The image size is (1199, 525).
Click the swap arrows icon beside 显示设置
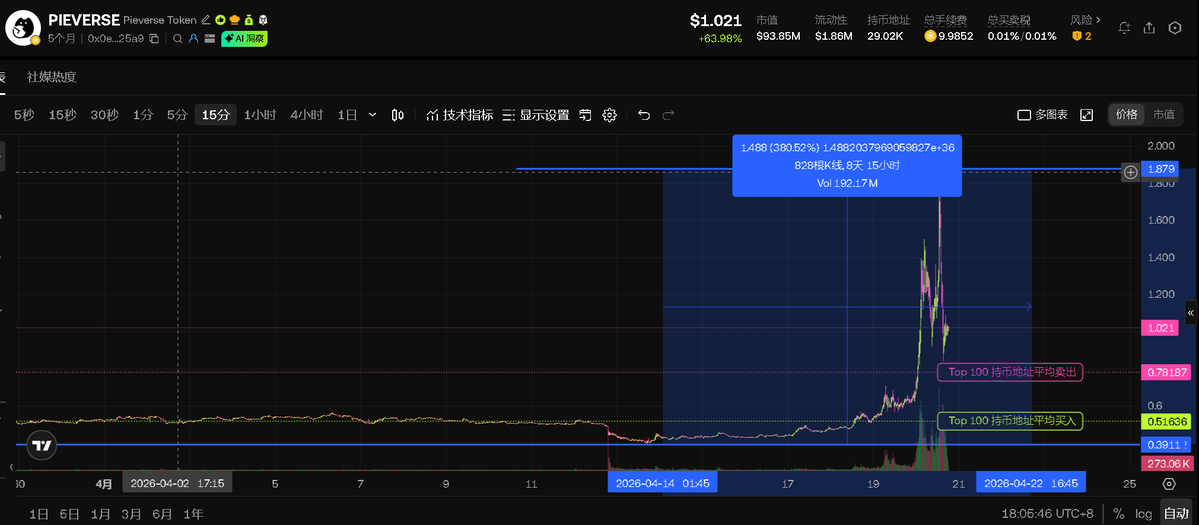pos(586,115)
